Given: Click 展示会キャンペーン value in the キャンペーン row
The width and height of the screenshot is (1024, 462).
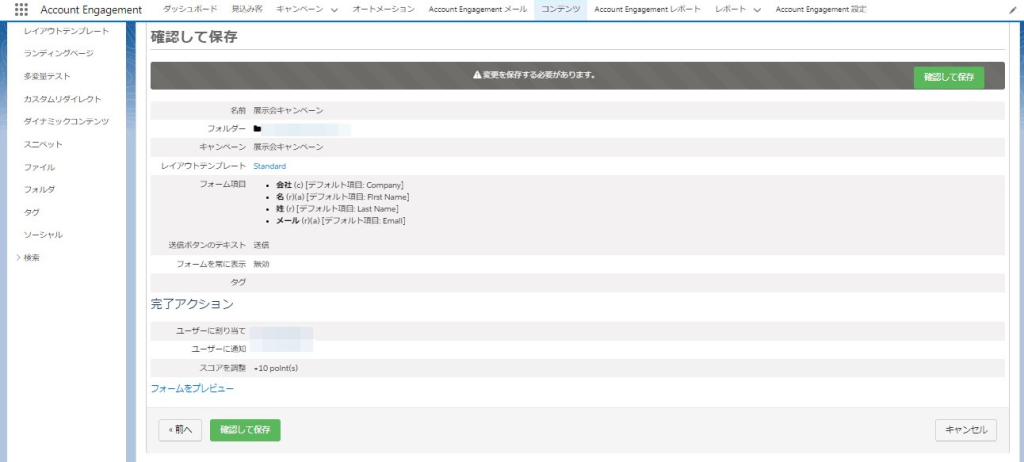Looking at the screenshot, I should (288, 147).
